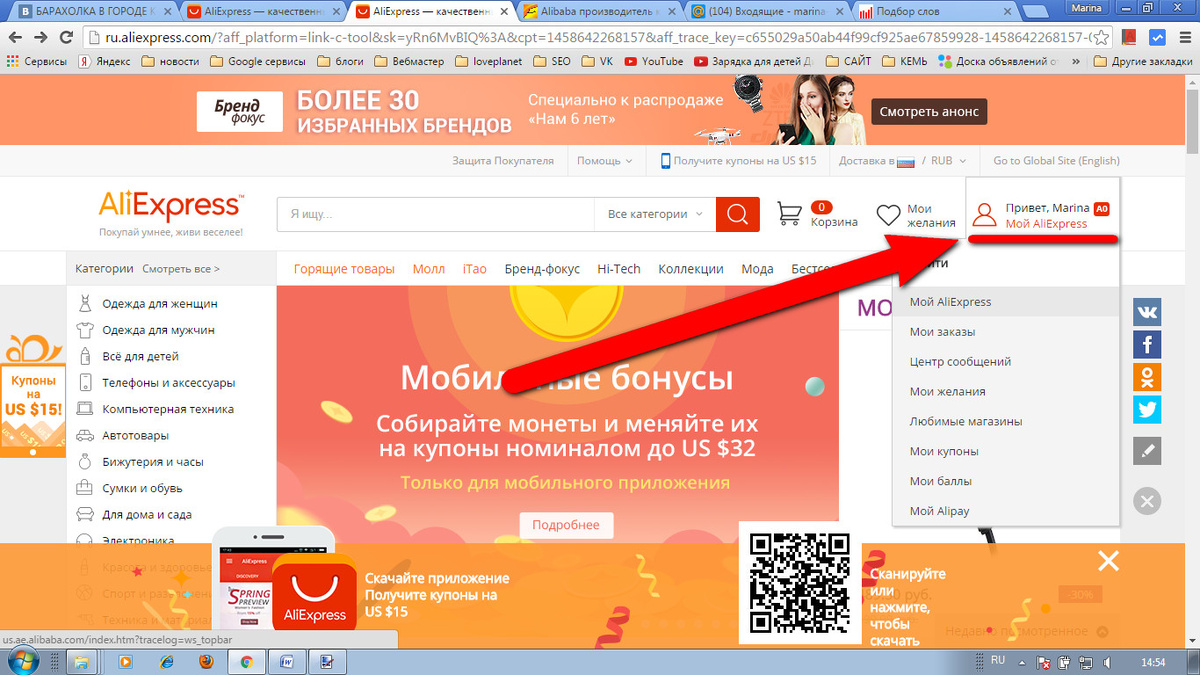This screenshot has width=1200, height=675.
Task: Bookmark page with the star icon
Action: click(1100, 38)
